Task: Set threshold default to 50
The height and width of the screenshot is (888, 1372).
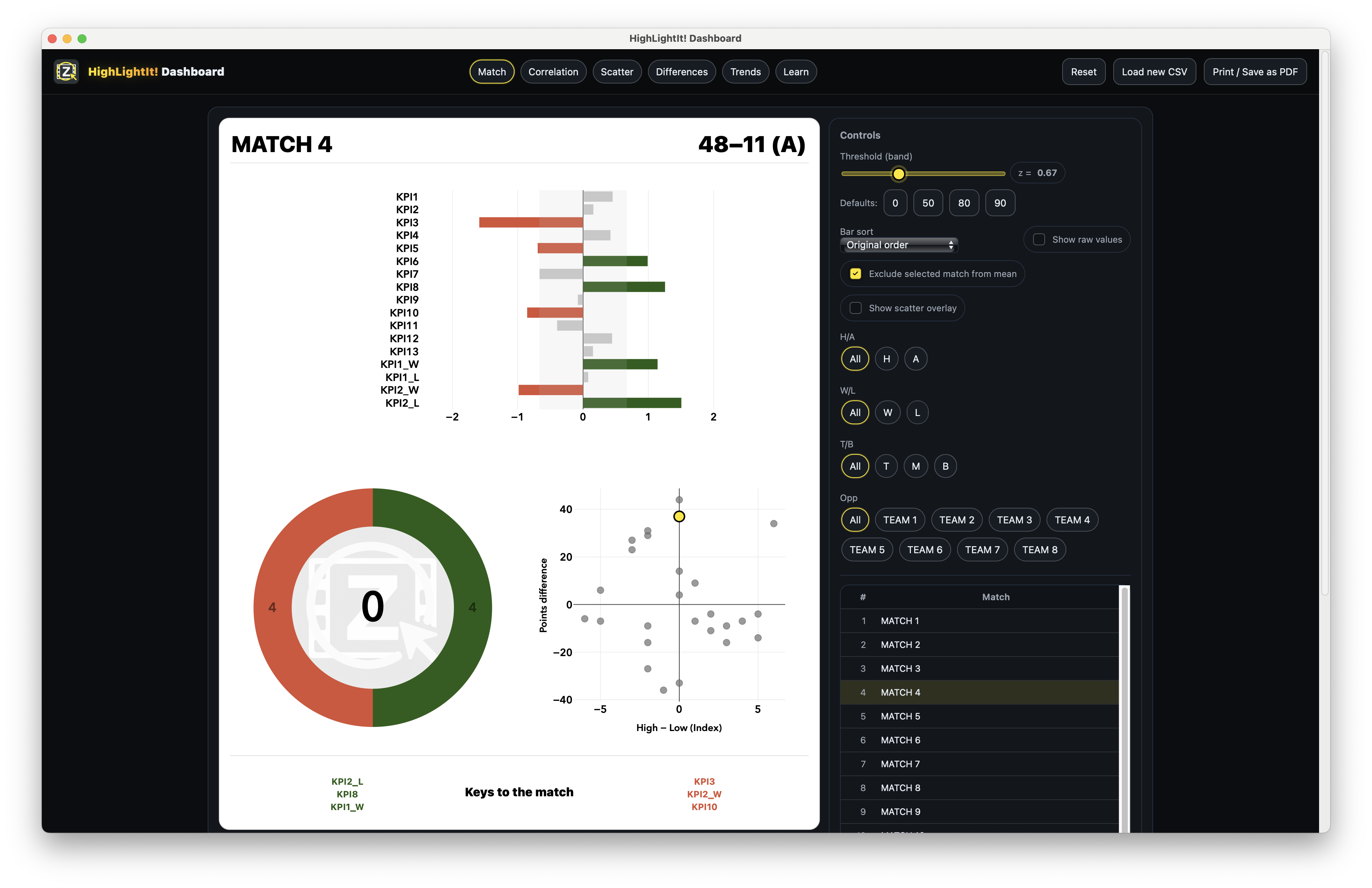Action: (x=928, y=203)
